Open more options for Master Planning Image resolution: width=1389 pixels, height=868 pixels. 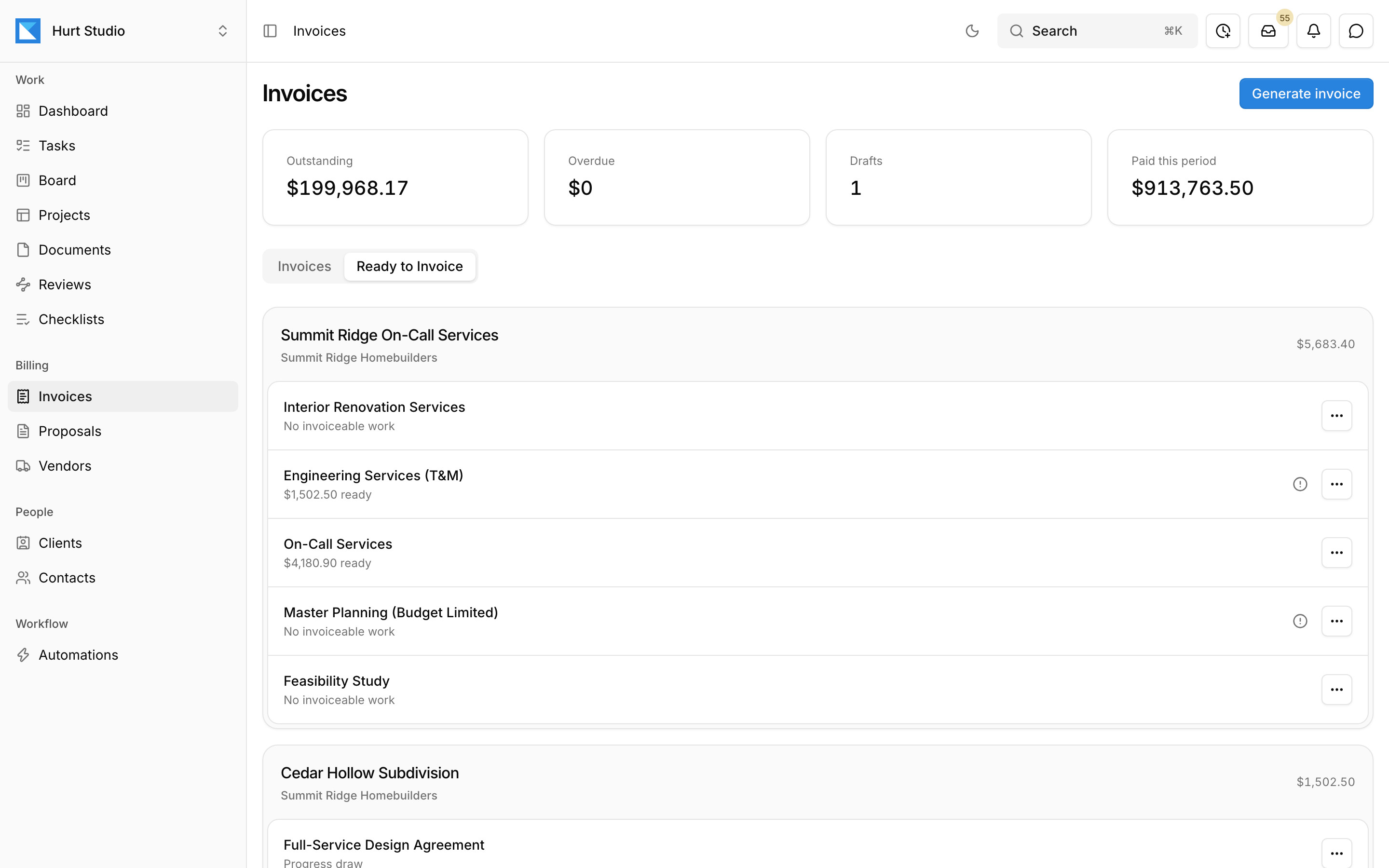click(x=1336, y=621)
